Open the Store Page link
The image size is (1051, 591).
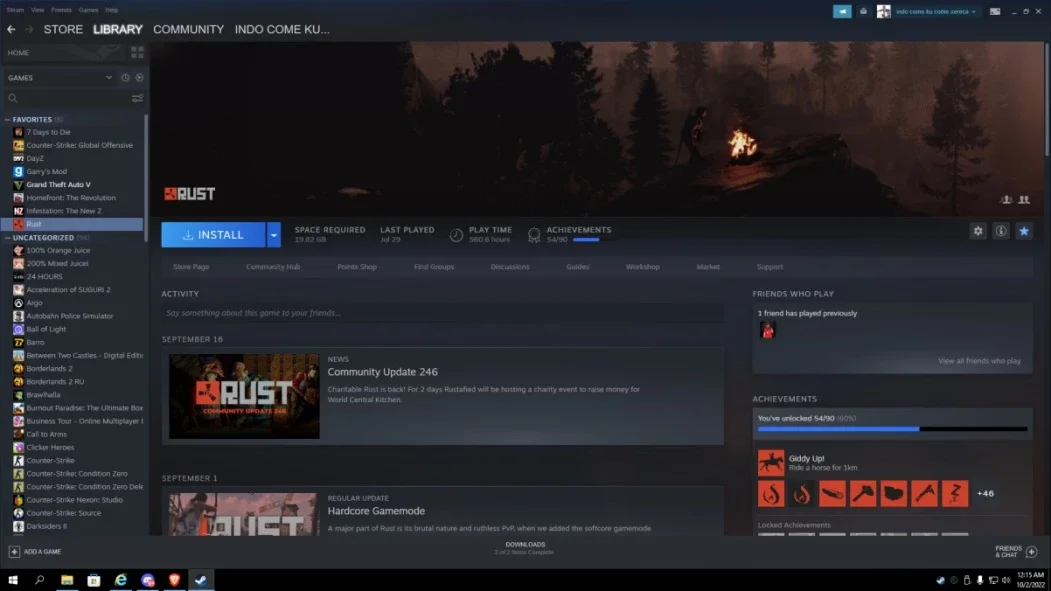[191, 267]
